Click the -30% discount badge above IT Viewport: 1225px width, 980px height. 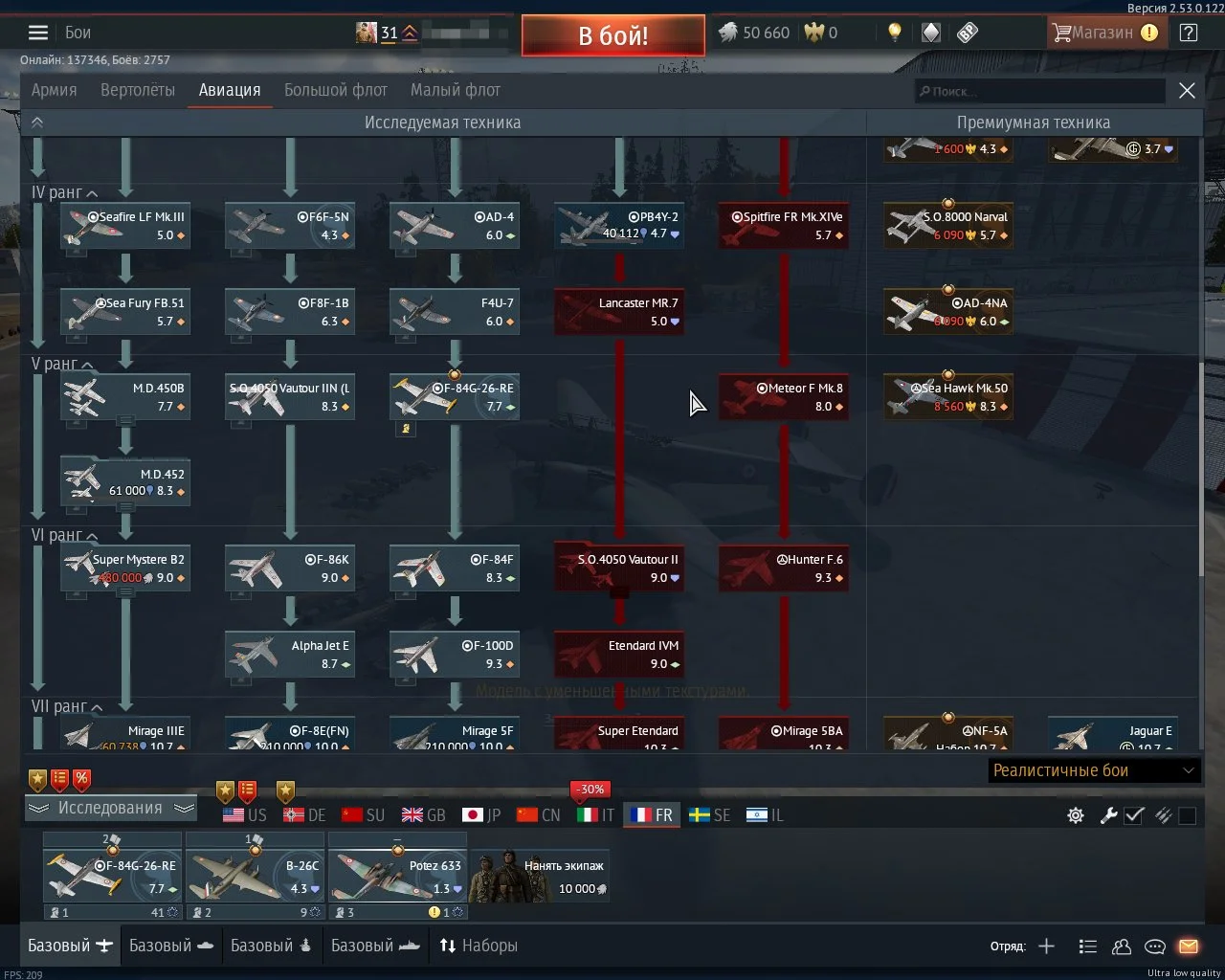click(591, 790)
